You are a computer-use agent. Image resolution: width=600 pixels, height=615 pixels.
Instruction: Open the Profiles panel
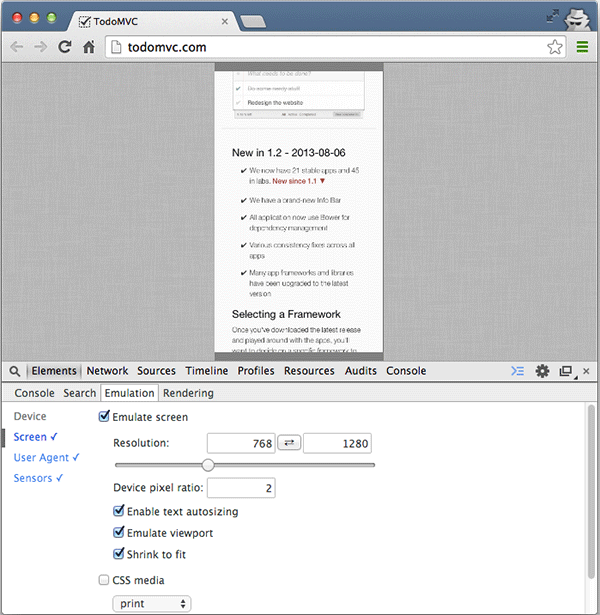coord(256,371)
